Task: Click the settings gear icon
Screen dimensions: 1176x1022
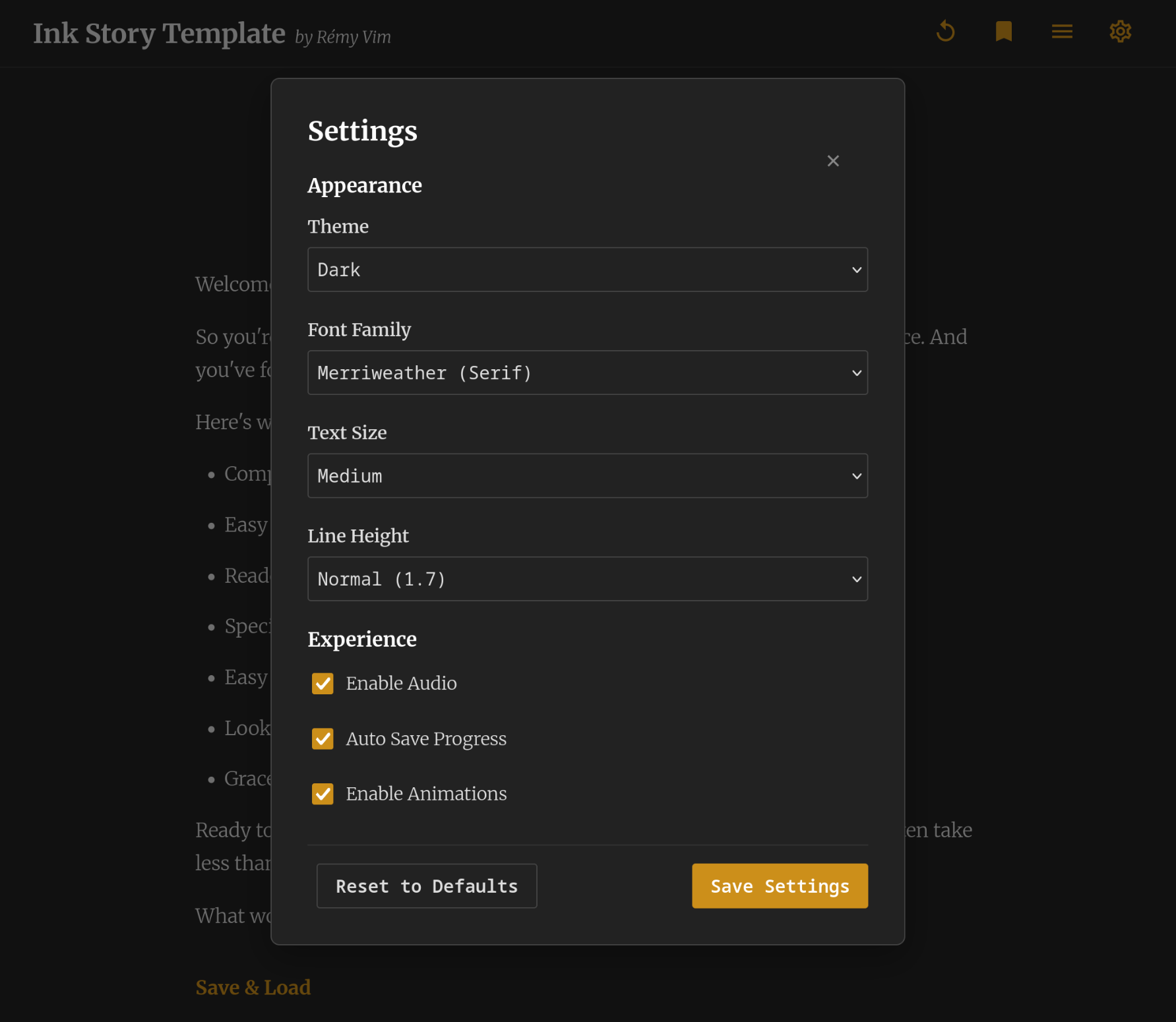Action: [1120, 31]
